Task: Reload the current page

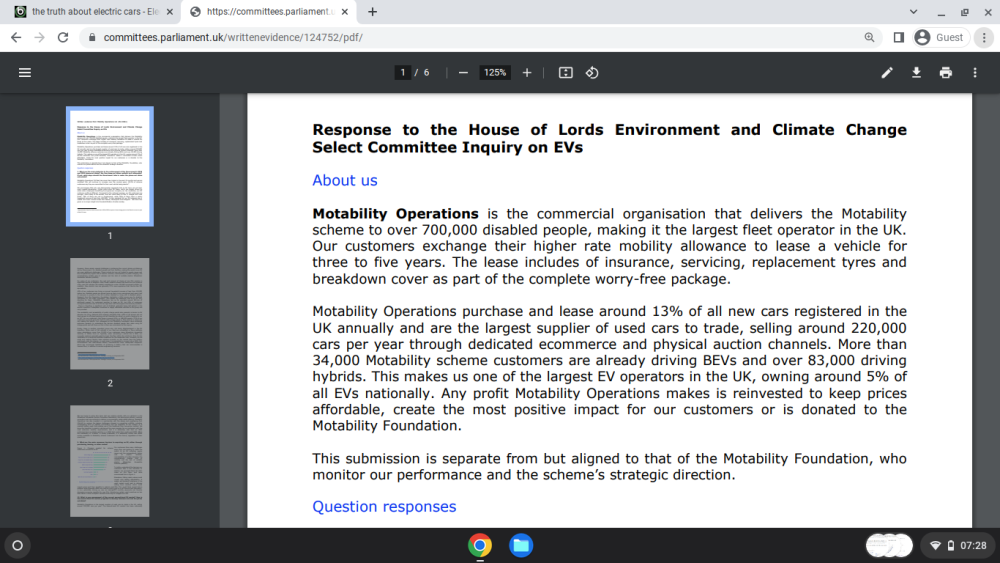Action: [x=63, y=38]
